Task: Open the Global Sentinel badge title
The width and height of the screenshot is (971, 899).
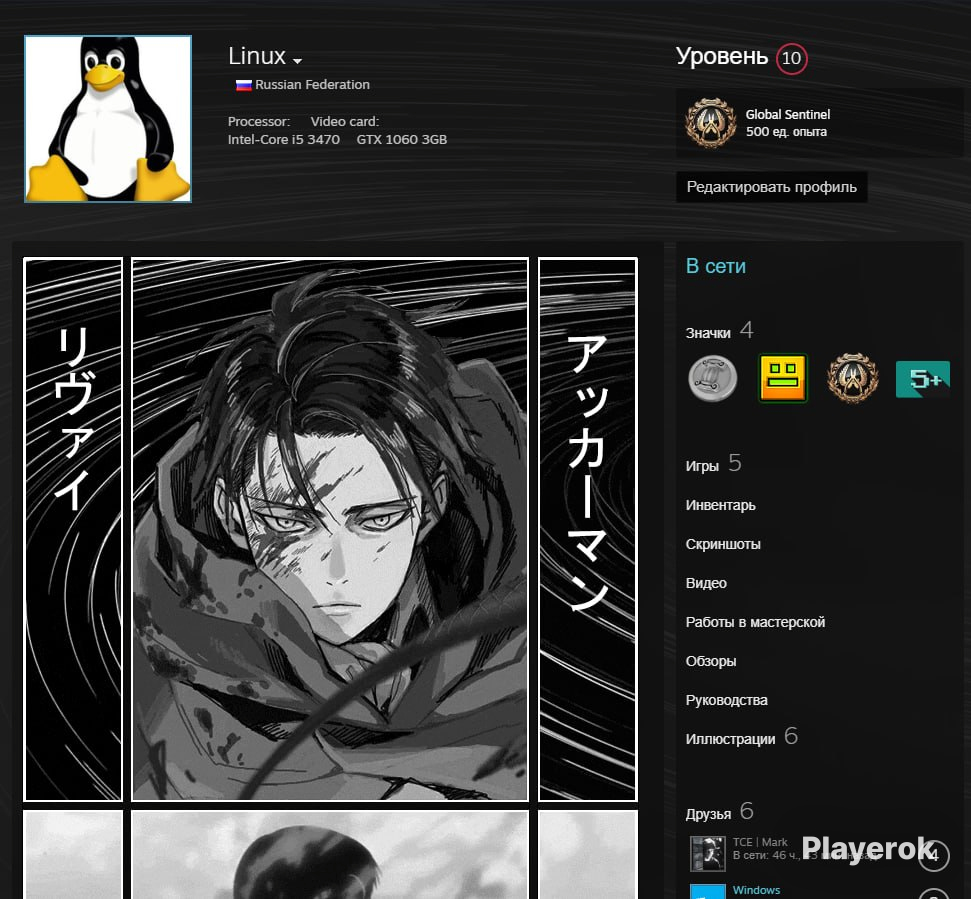Action: click(x=788, y=115)
